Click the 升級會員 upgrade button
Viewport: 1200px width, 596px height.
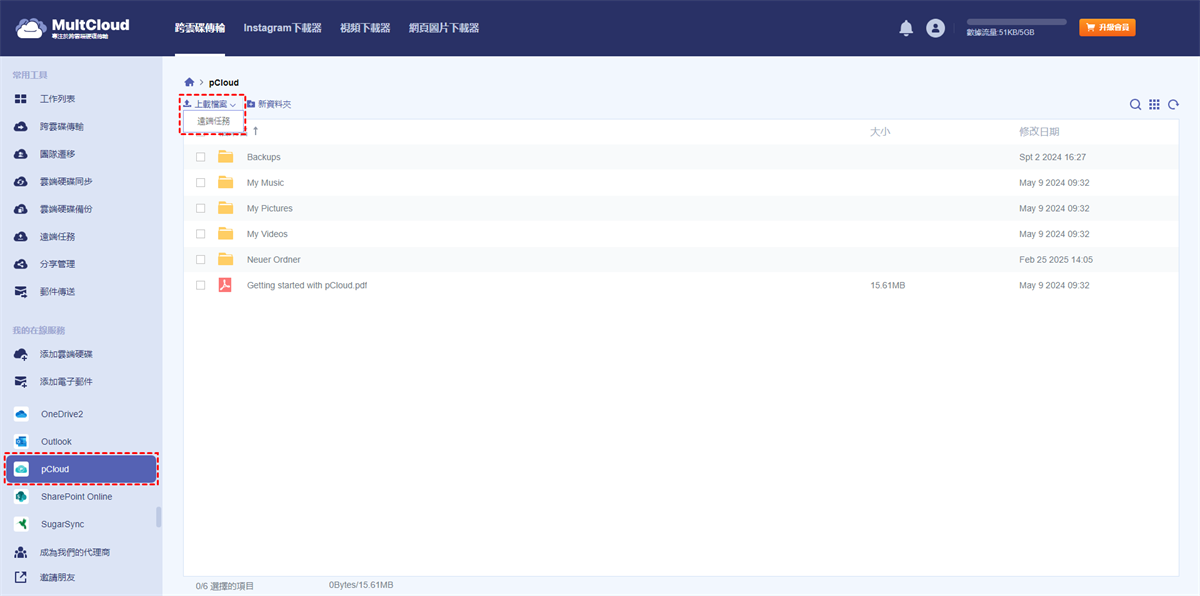(x=1107, y=28)
